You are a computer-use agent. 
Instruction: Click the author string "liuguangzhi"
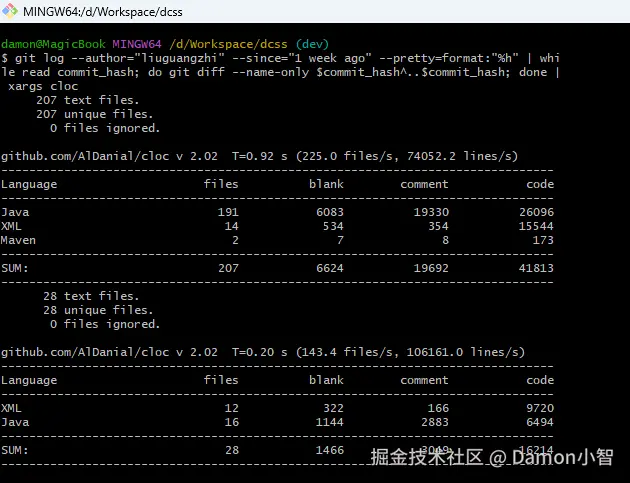coord(182,58)
